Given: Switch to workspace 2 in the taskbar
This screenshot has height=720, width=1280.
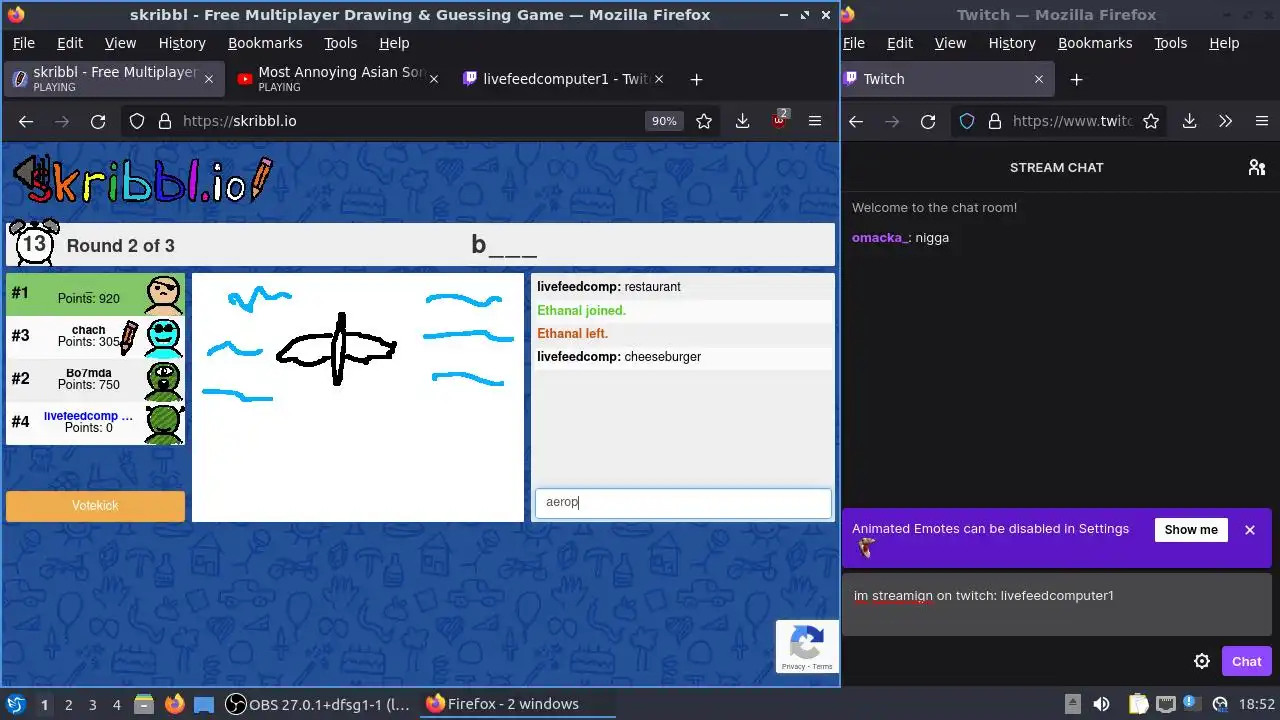Looking at the screenshot, I should 68,704.
